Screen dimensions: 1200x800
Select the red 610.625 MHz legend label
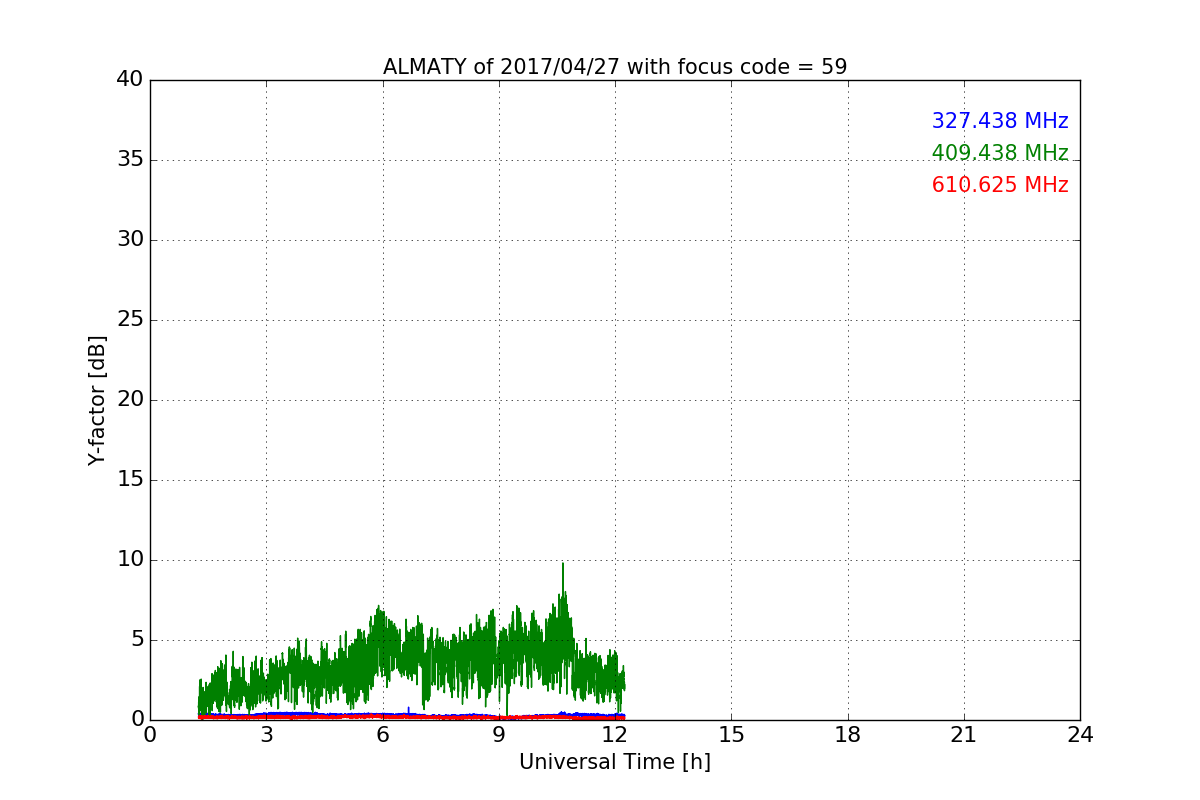(1000, 185)
